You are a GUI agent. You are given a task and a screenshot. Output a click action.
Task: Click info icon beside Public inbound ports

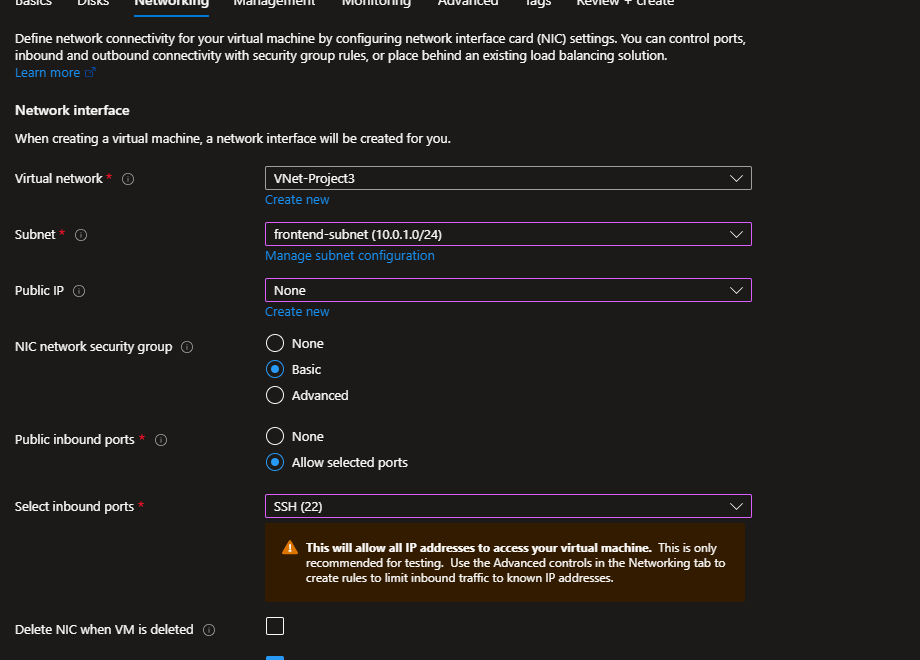tap(161, 440)
